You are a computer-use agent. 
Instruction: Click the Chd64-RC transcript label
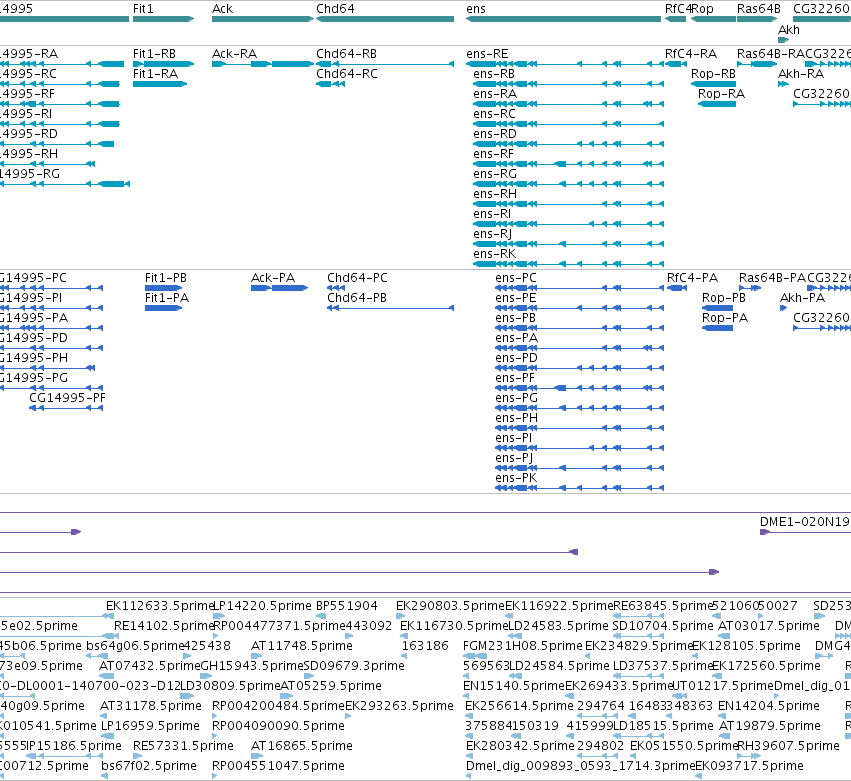[x=347, y=74]
